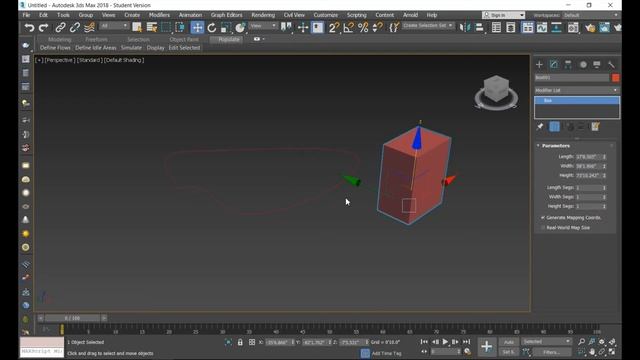Click the Mirror tool icon
This screenshot has height=360, width=640.
tap(464, 27)
